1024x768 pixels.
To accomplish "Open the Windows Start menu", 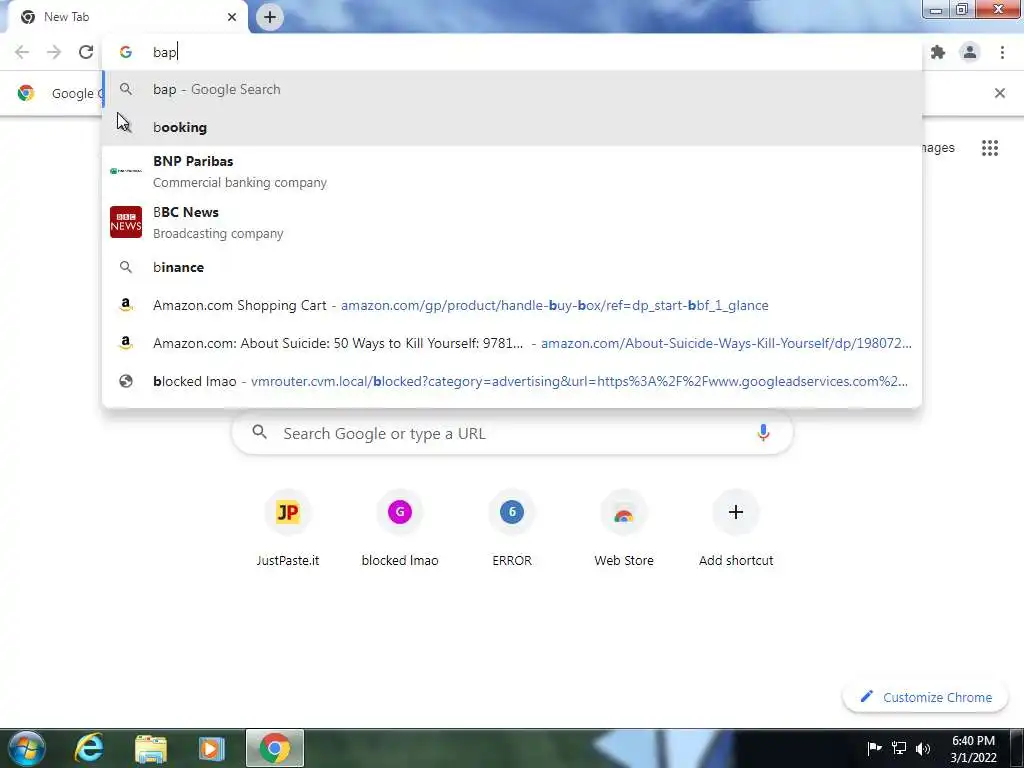I will pos(26,748).
